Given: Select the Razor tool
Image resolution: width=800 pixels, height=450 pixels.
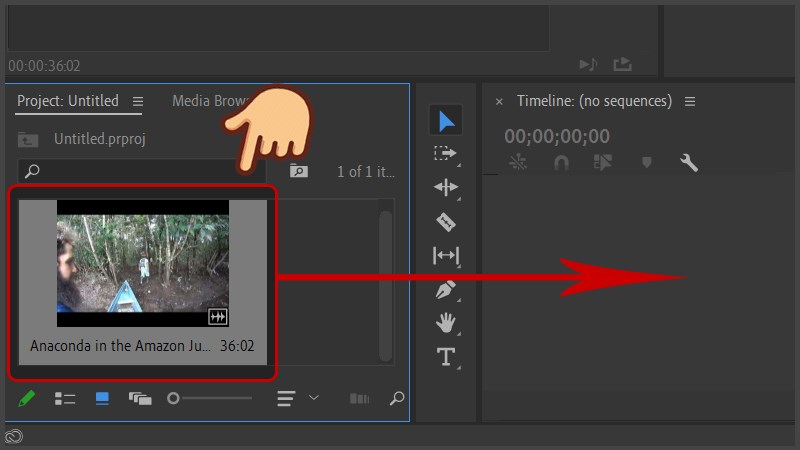Looking at the screenshot, I should 446,222.
